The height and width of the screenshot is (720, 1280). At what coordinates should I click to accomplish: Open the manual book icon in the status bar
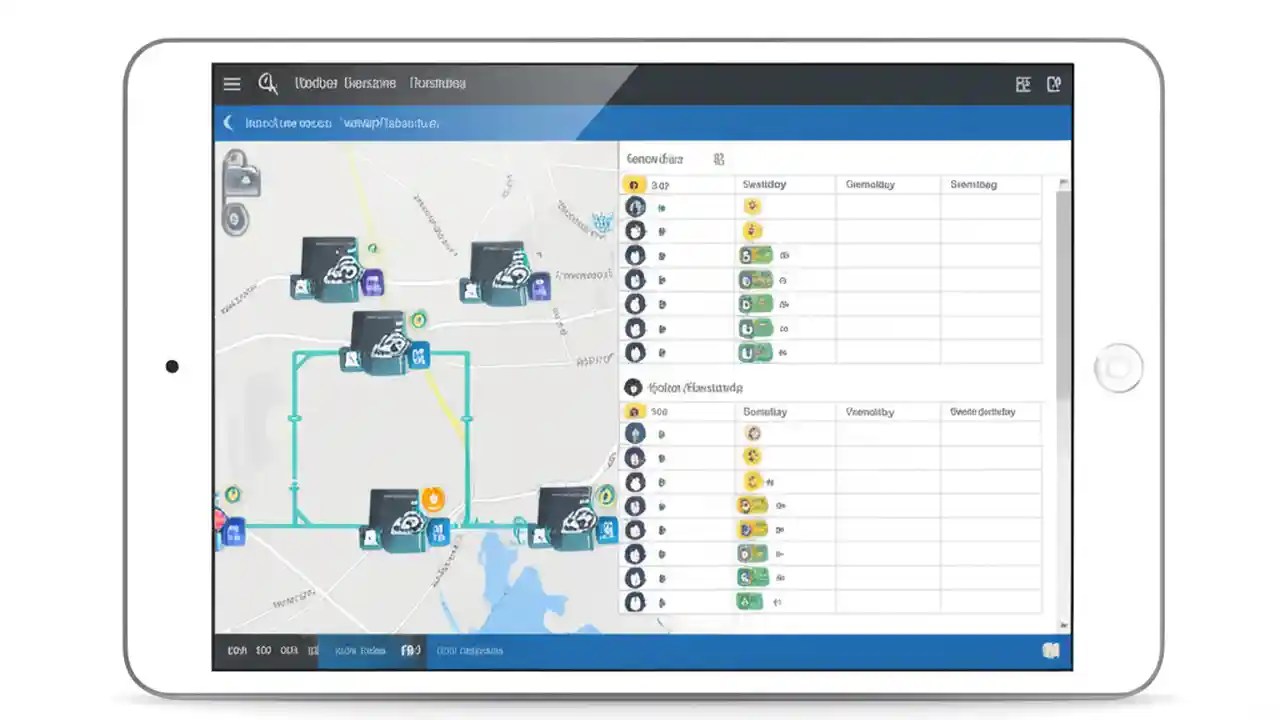[1051, 650]
